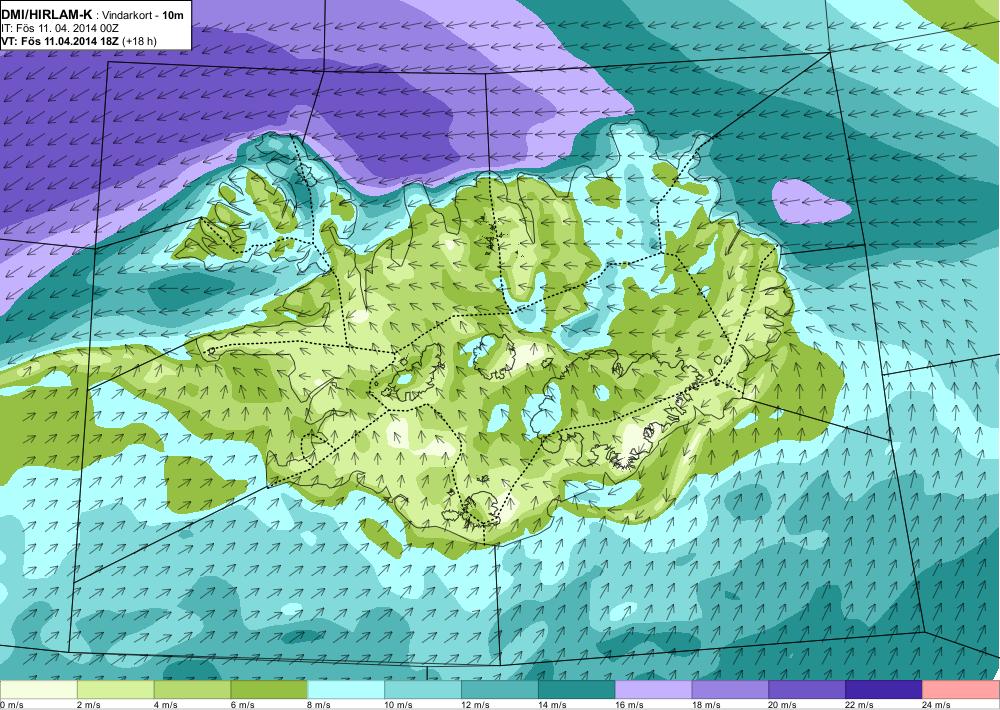Click the '2 m/s' legend label
This screenshot has height=710, width=1000.
tap(89, 704)
